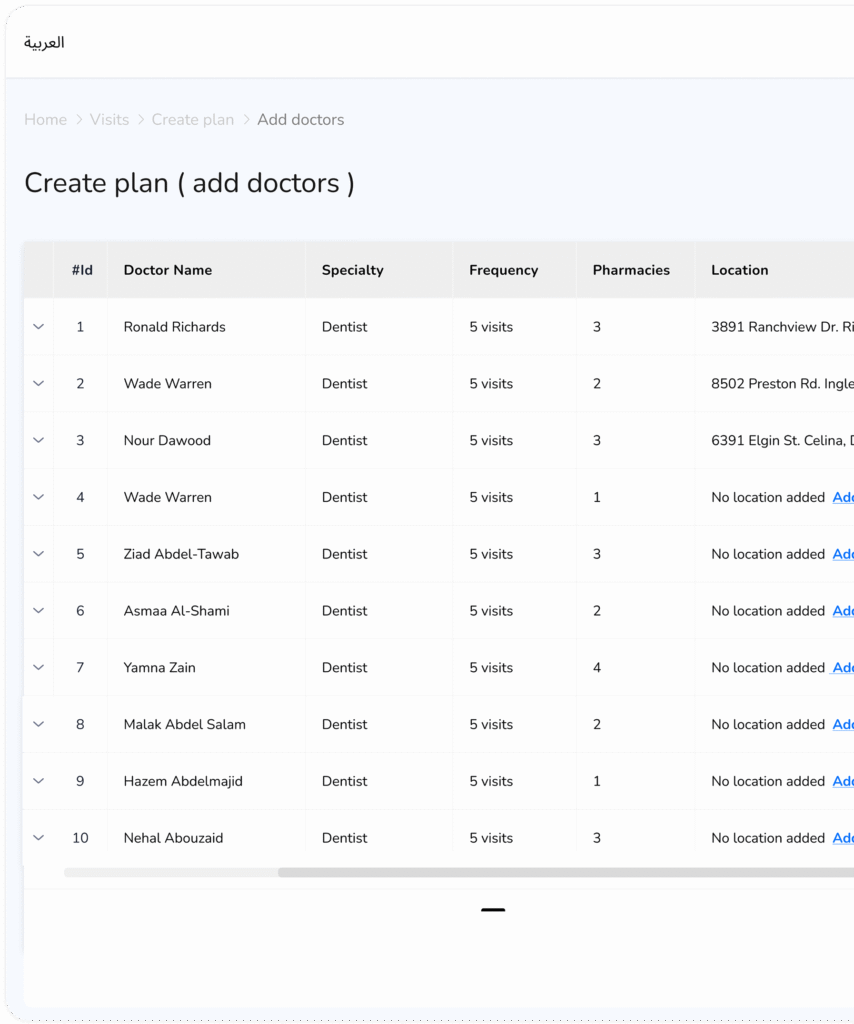Open Visits from the breadcrumb trail

pyautogui.click(x=109, y=120)
